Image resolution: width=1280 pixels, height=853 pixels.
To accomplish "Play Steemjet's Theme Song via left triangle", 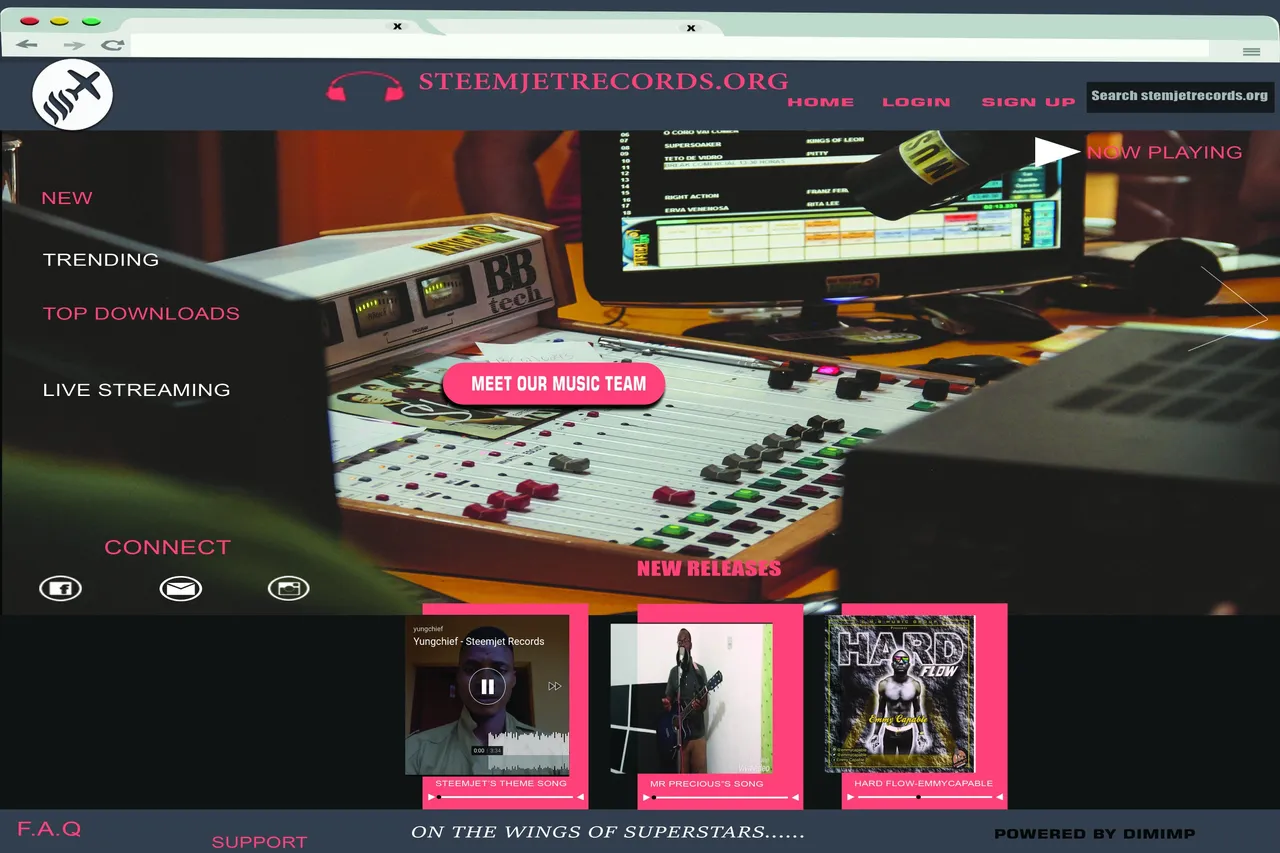I will coord(432,797).
